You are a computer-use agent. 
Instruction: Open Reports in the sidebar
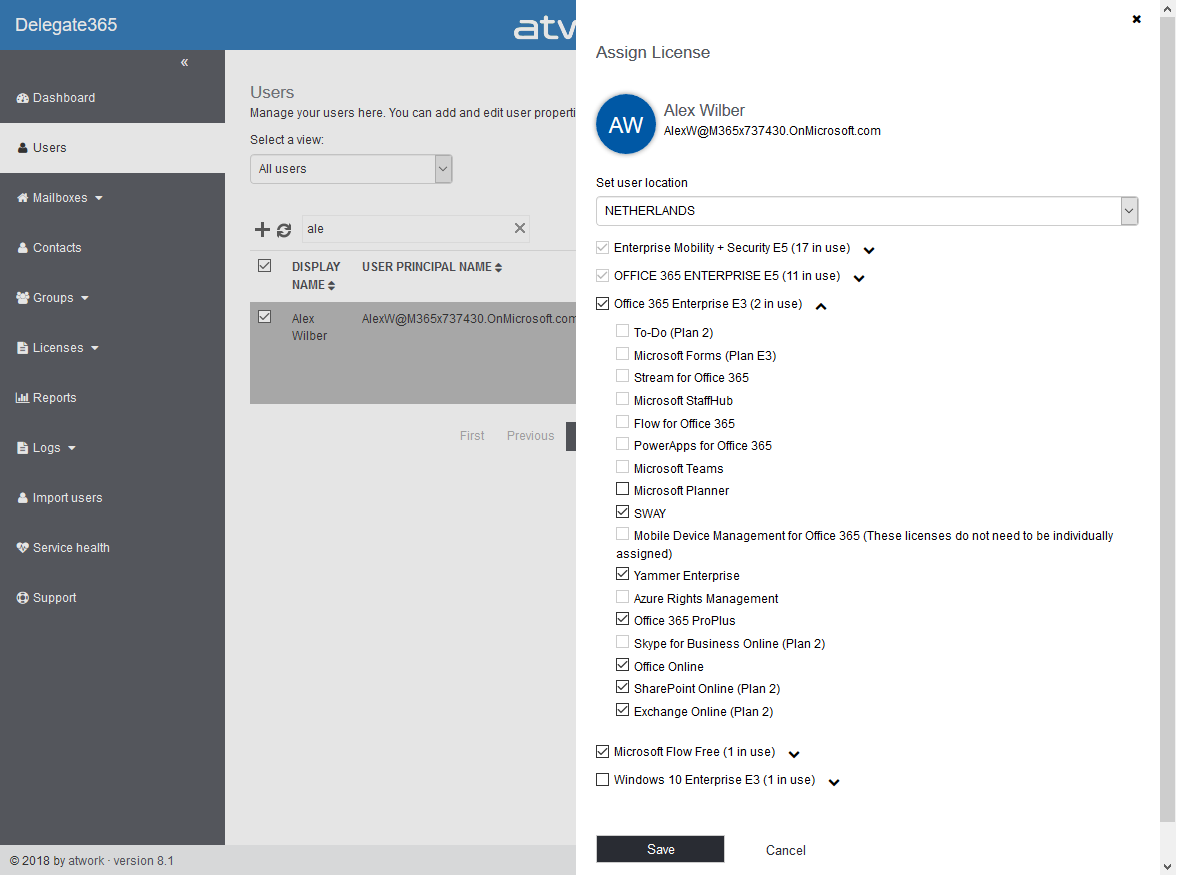tap(55, 398)
